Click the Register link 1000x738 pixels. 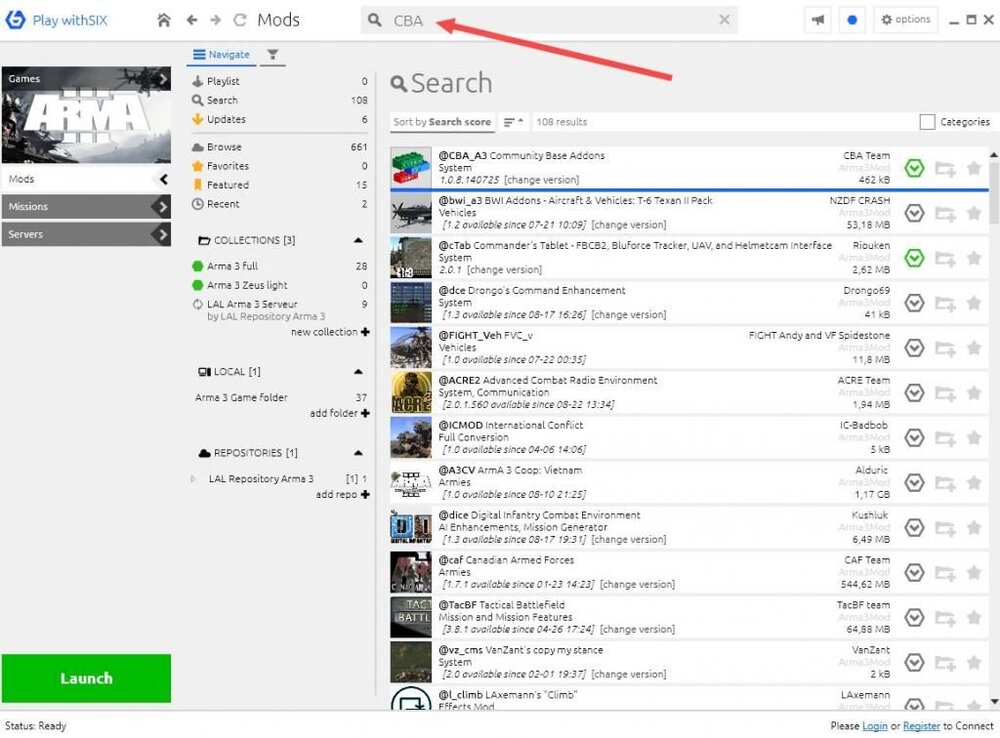(921, 726)
